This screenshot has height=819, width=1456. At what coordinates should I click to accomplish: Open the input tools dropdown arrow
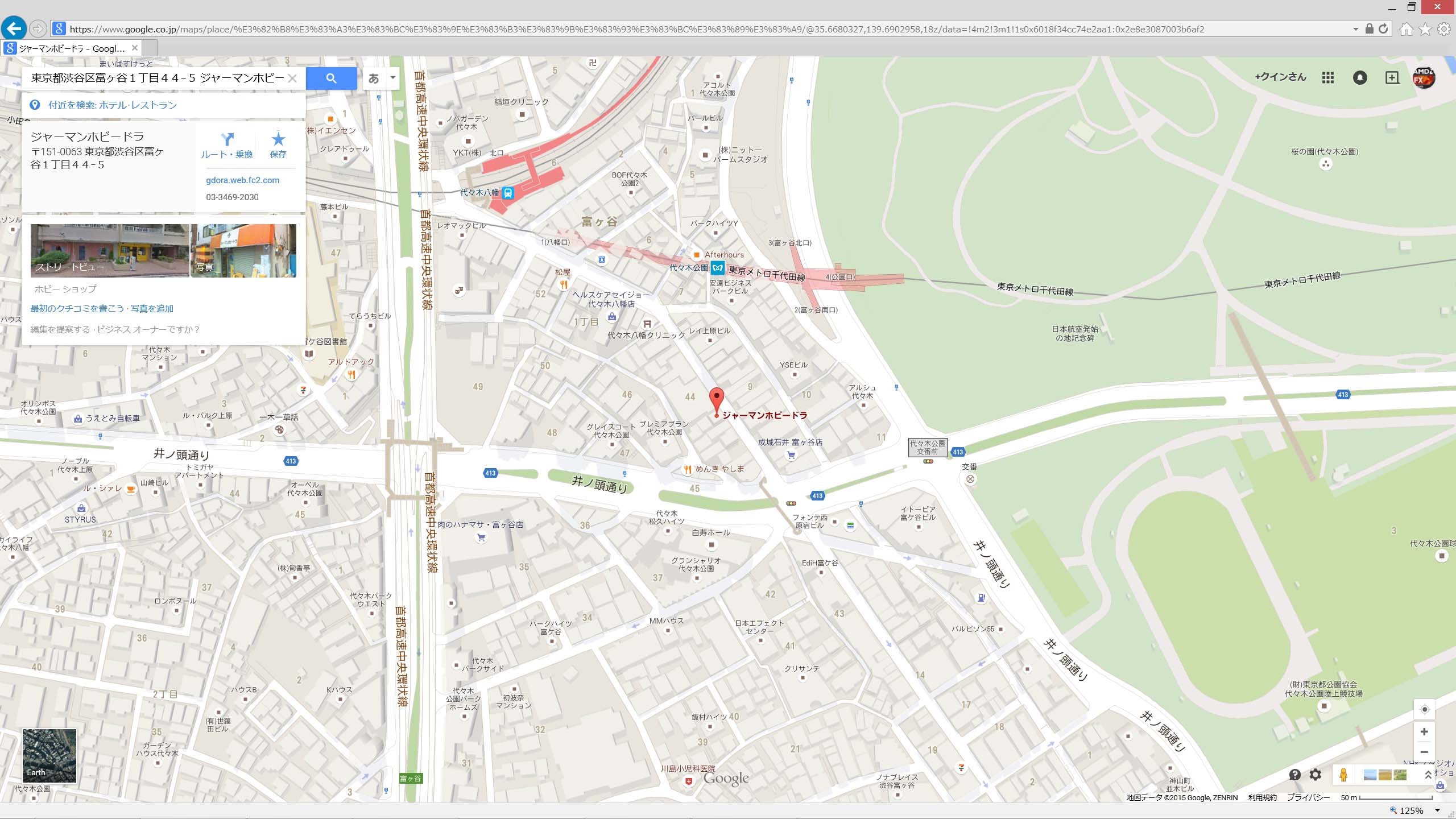click(x=392, y=78)
